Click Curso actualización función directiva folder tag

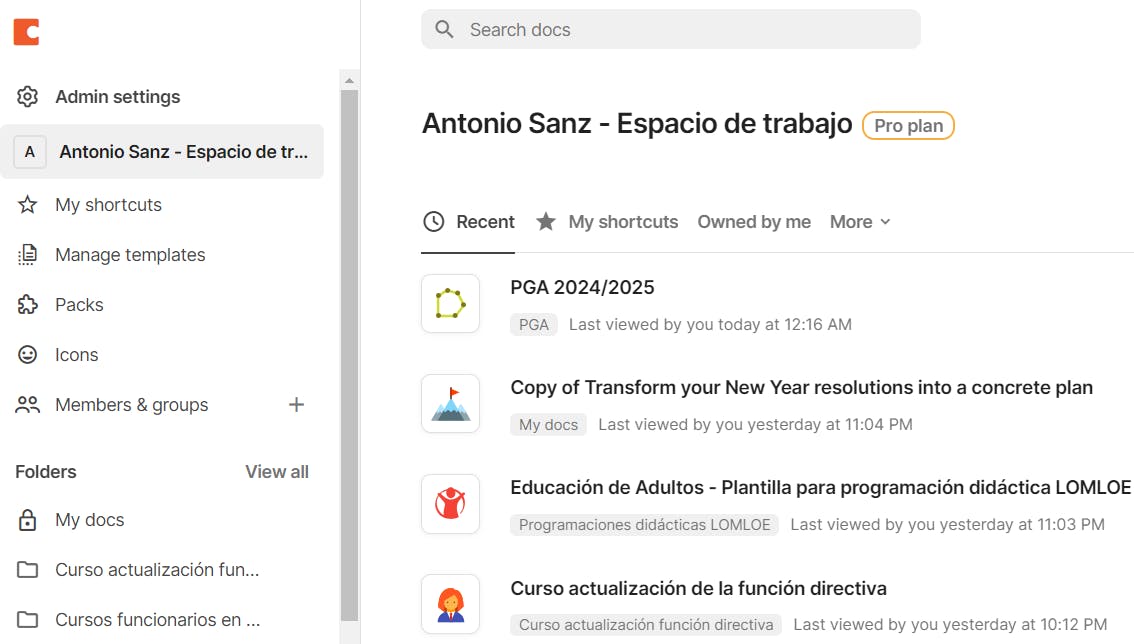646,624
